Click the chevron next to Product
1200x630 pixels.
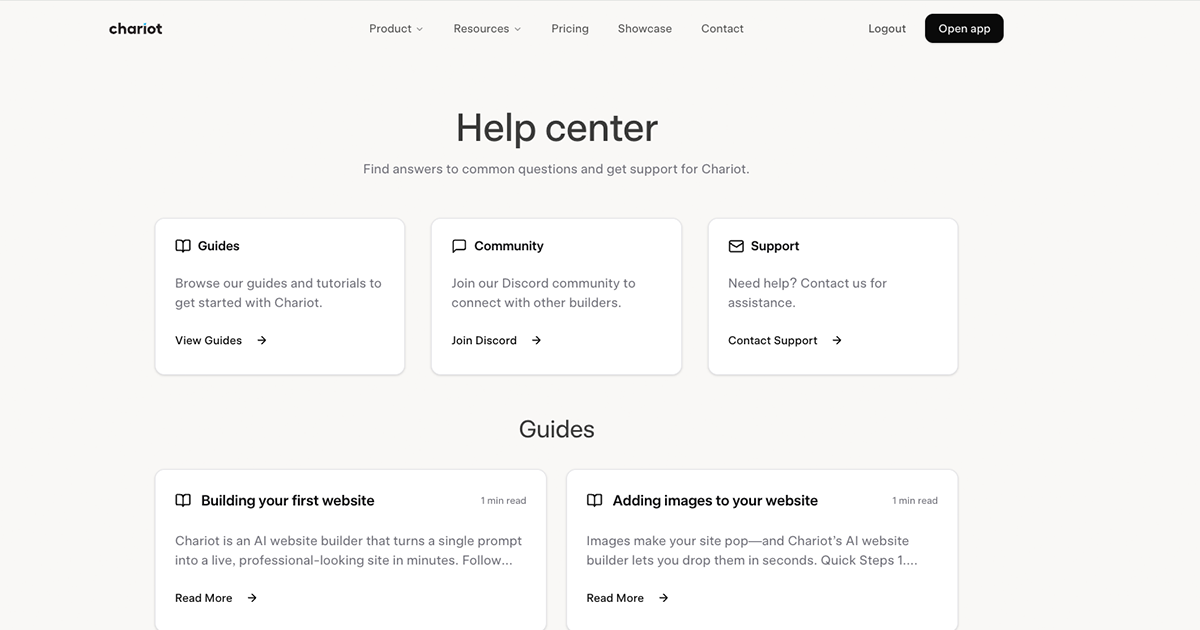[x=419, y=29]
